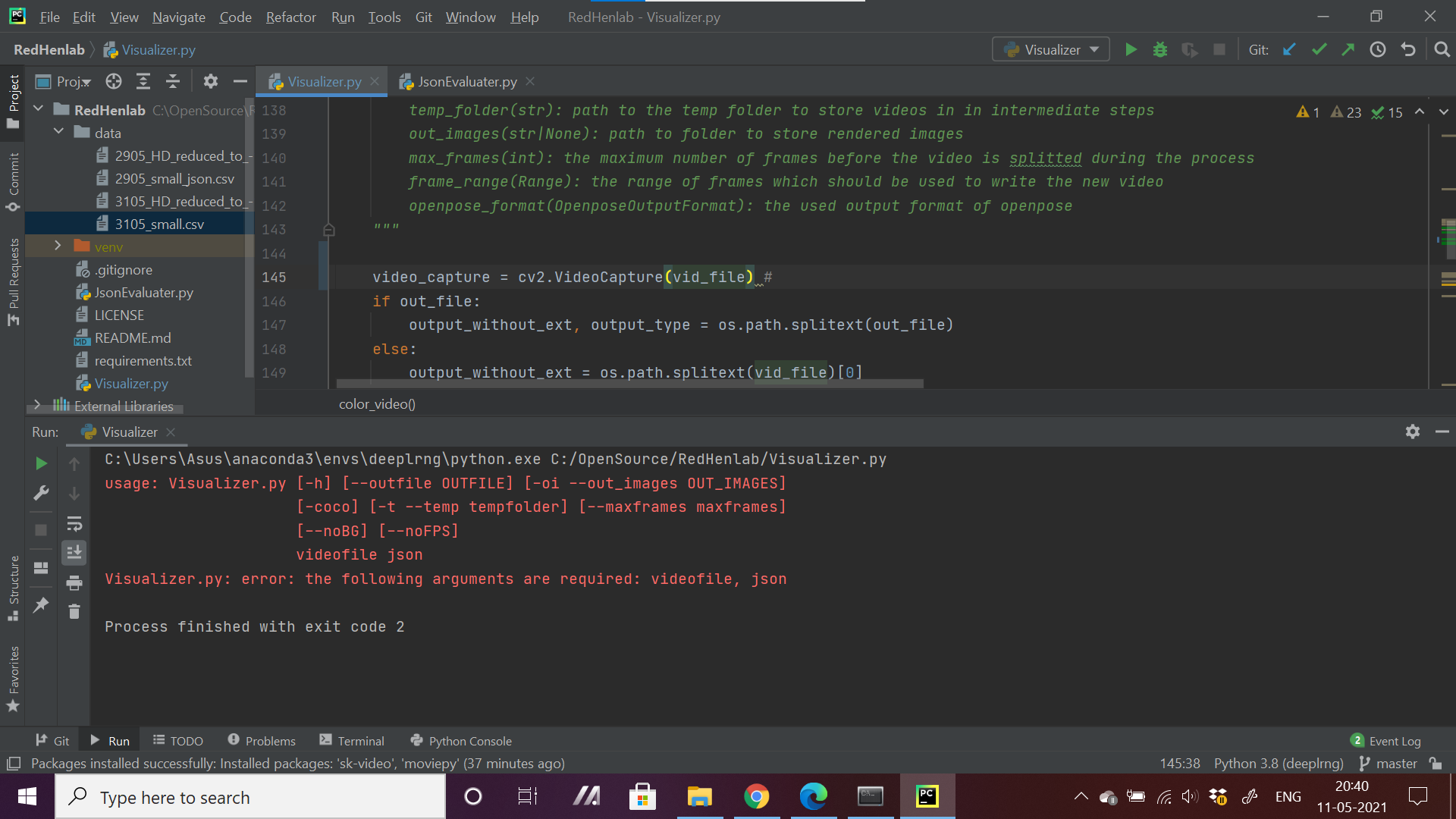Toggle pin tab in Run panel

tap(41, 605)
